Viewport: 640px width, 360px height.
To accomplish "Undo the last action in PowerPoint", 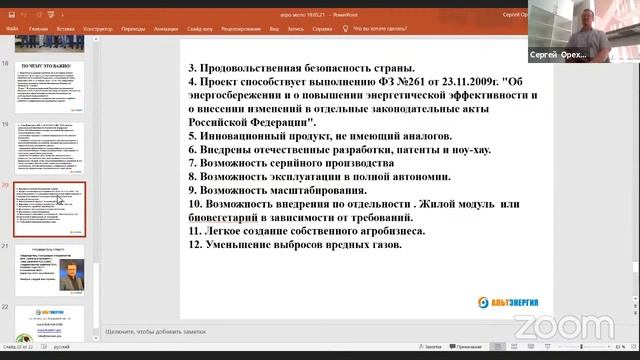I will coord(24,15).
